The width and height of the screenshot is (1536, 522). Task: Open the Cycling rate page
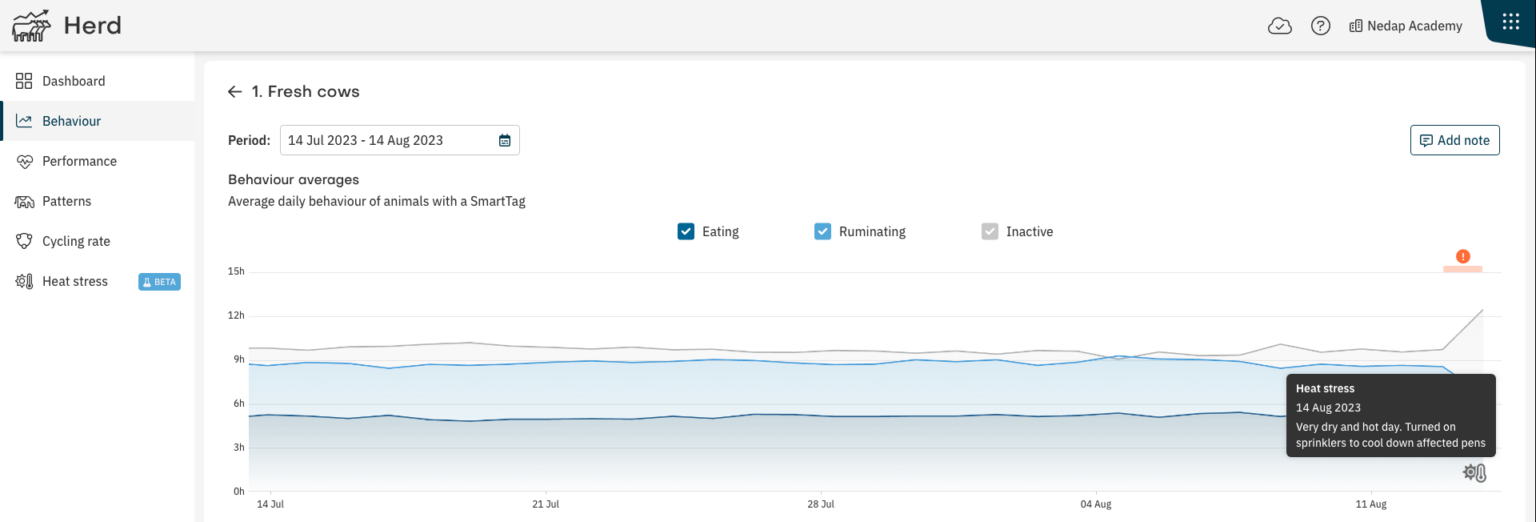pos(76,241)
